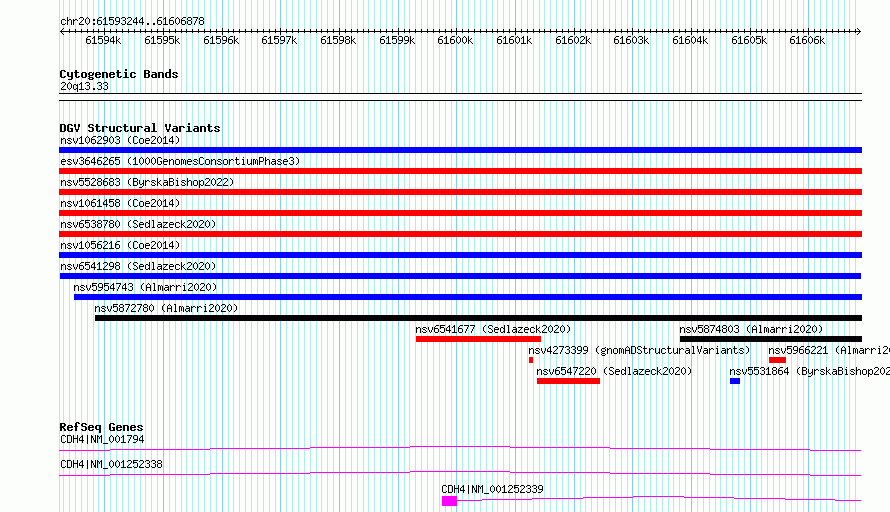
Task: Click the red nsv5528683 variant bar
Action: [x=460, y=192]
